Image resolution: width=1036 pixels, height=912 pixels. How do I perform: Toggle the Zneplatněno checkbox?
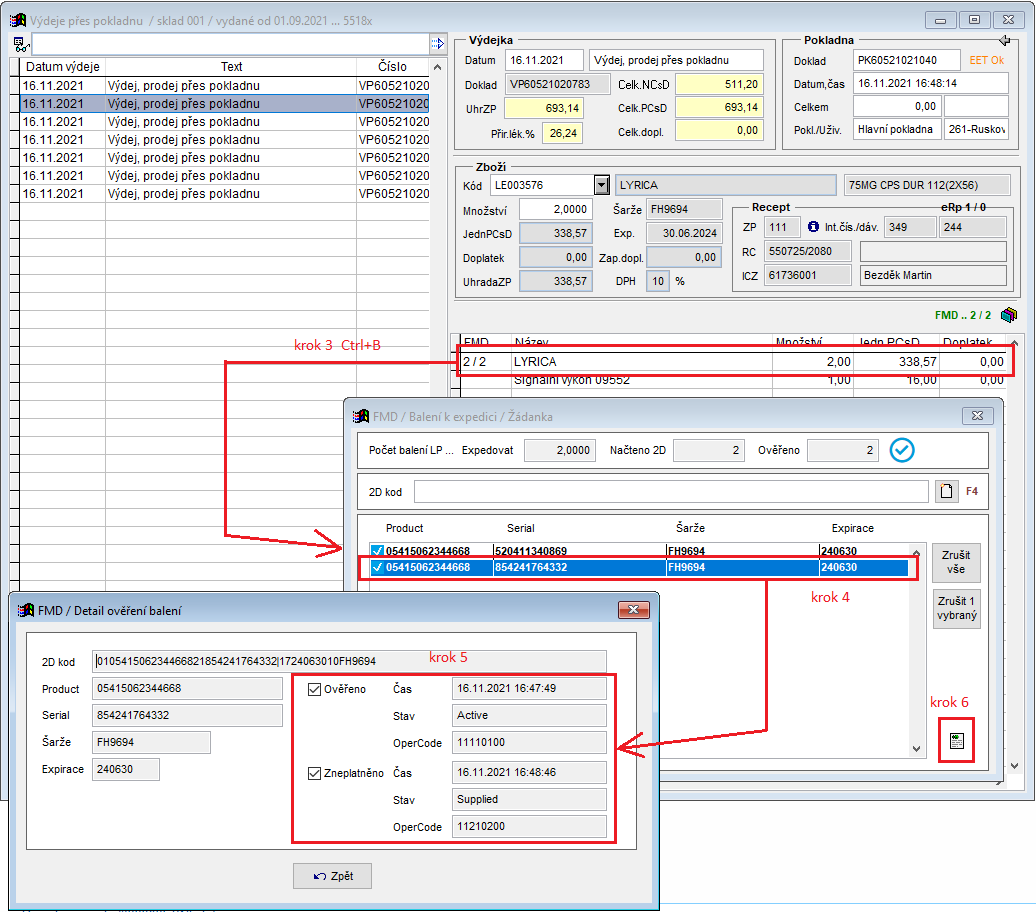click(x=314, y=773)
